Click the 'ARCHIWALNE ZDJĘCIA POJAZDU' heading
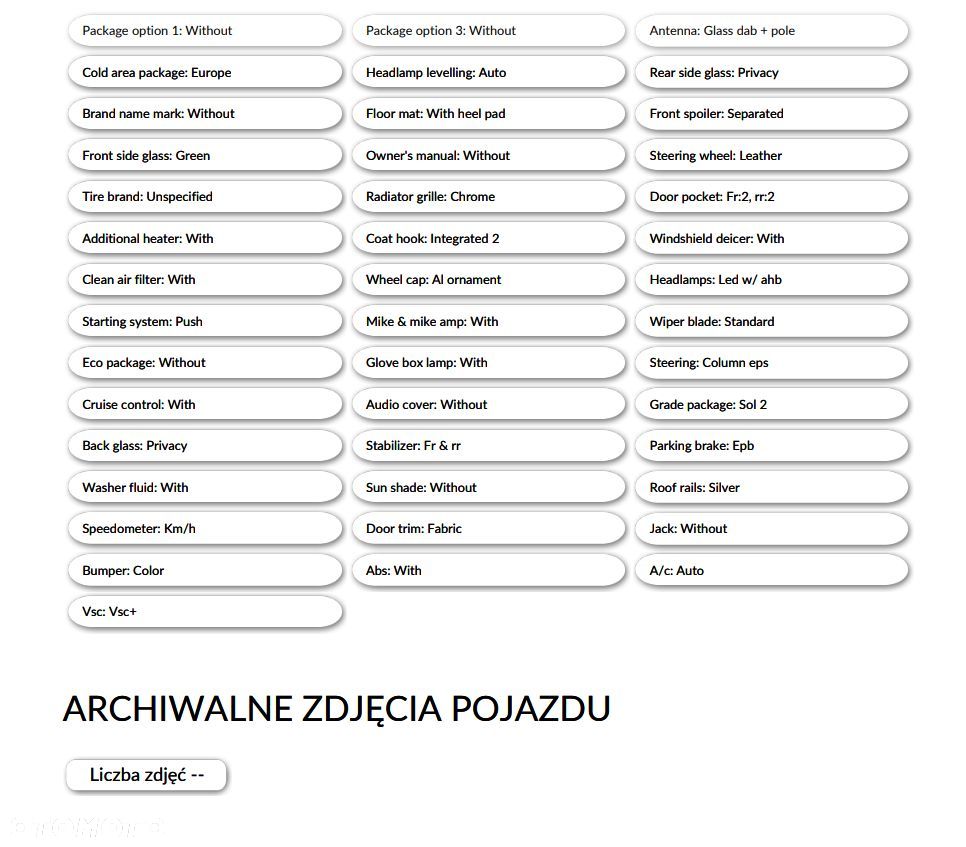Screen dimensions: 966x847 [336, 708]
